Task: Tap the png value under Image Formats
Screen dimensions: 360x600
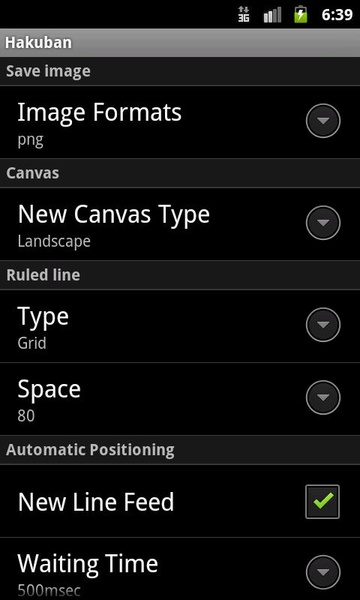Action: coord(30,141)
